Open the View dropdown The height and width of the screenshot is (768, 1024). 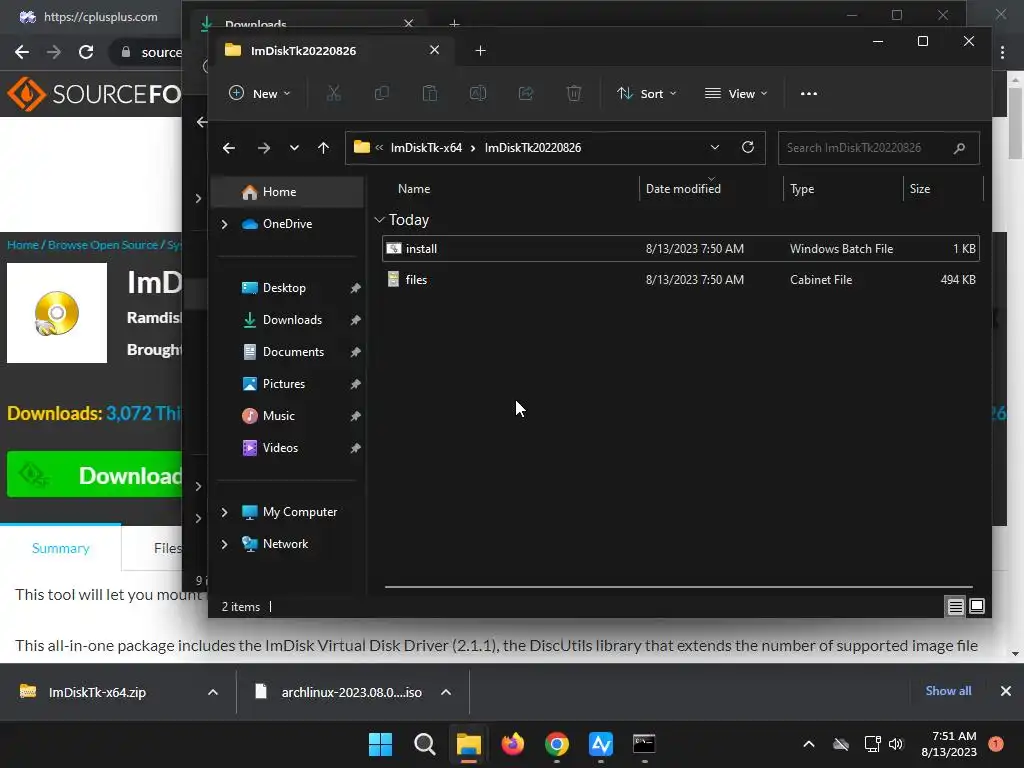(735, 93)
